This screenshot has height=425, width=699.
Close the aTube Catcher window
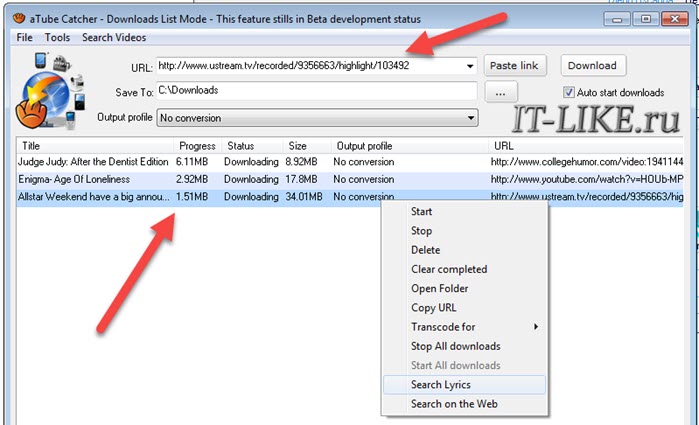point(674,19)
